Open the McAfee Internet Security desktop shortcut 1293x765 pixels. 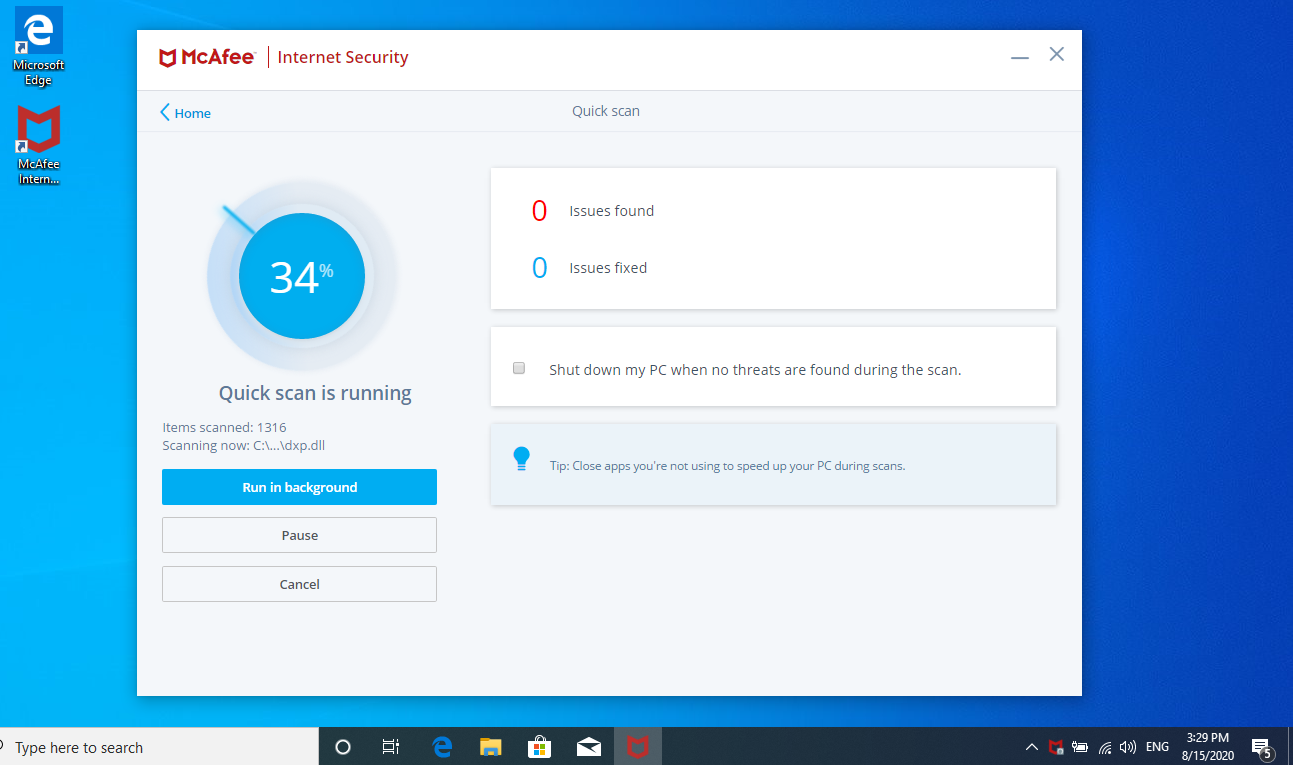38,146
